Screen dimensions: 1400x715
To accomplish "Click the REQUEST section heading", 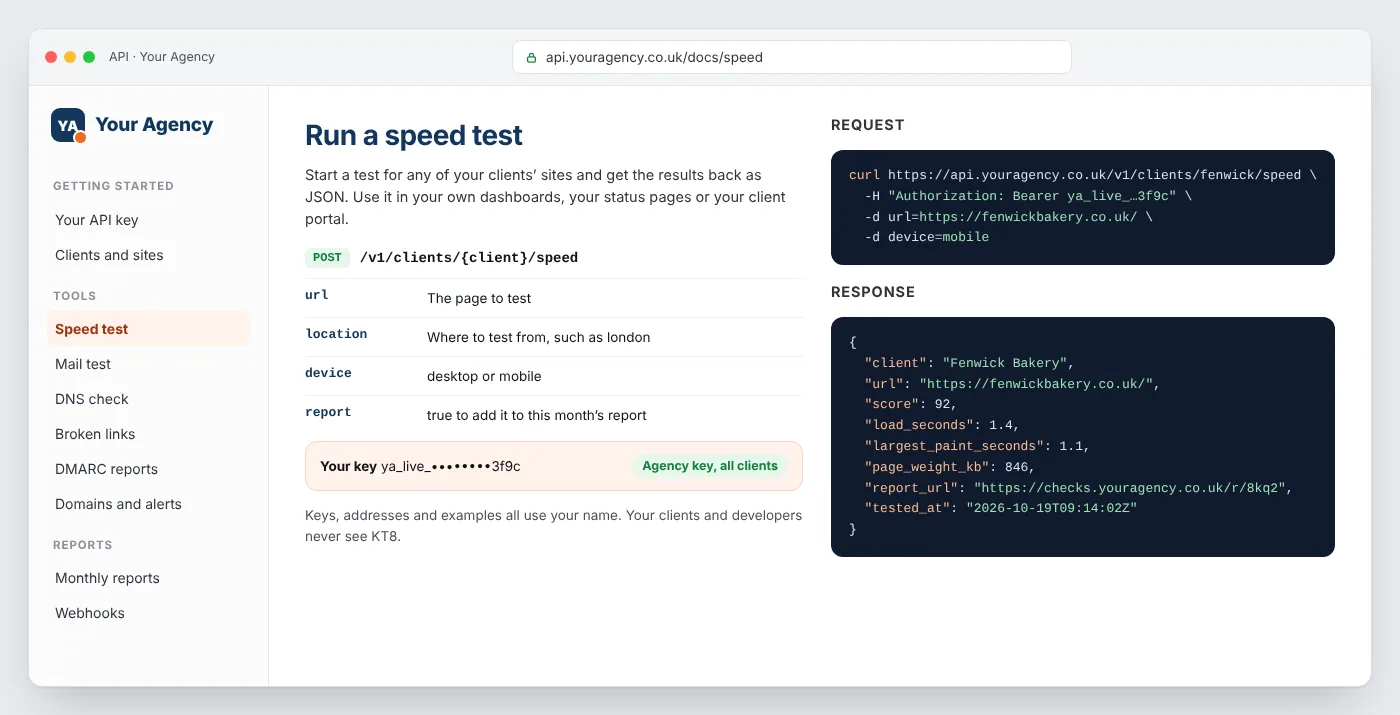I will click(x=868, y=125).
